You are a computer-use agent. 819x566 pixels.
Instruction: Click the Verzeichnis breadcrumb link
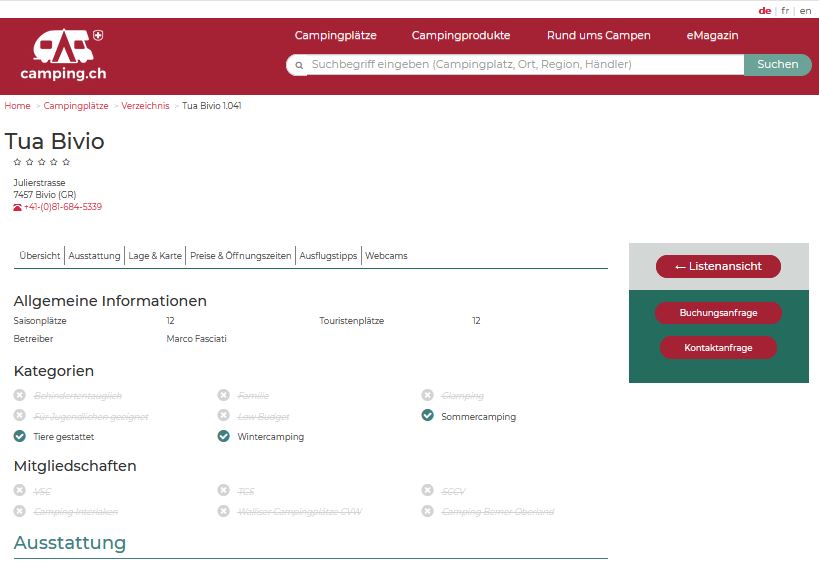click(145, 106)
